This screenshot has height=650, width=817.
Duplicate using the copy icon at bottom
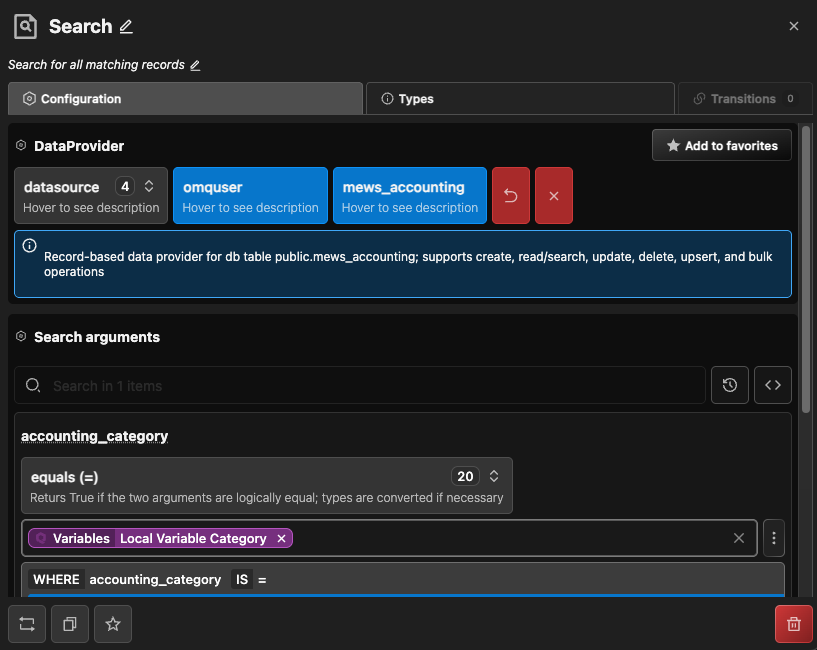[x=70, y=624]
